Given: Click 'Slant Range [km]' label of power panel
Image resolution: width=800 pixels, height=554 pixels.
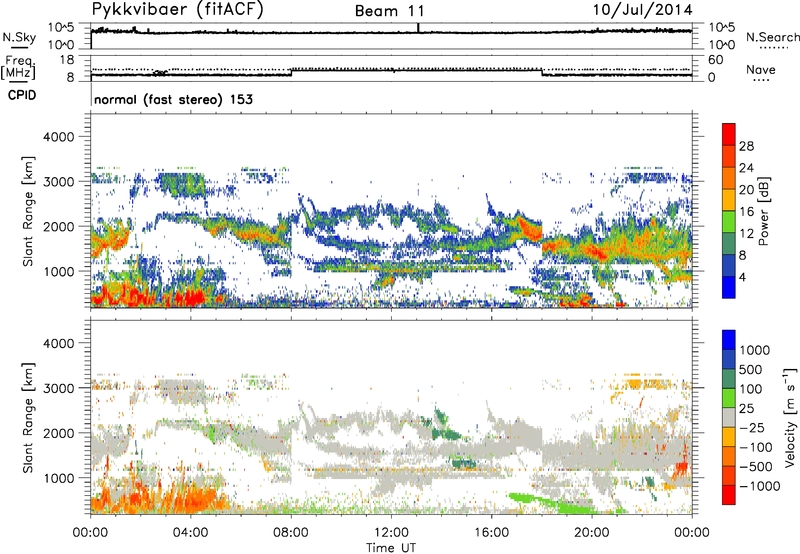Looking at the screenshot, I should coord(28,211).
